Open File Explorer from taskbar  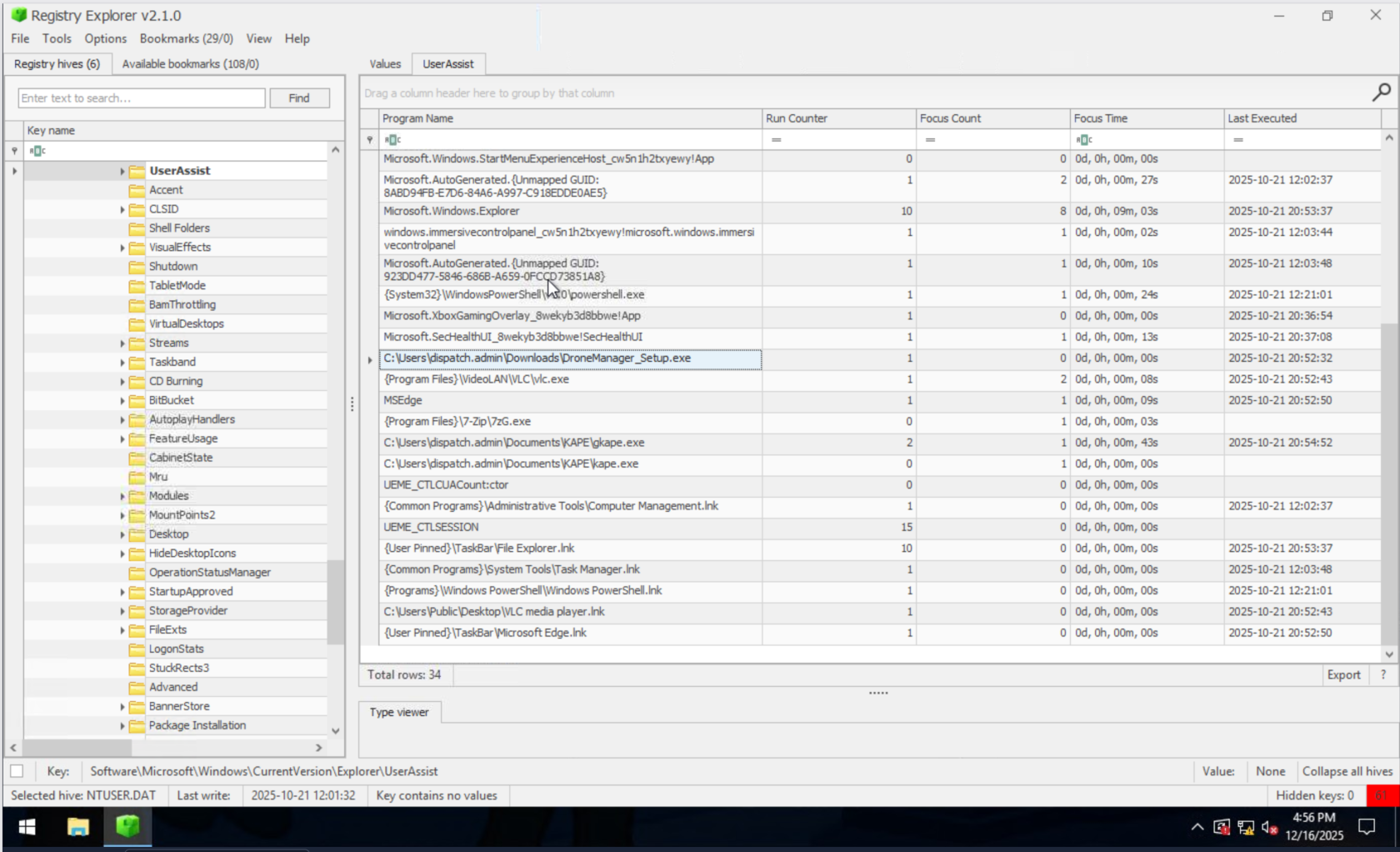point(77,827)
